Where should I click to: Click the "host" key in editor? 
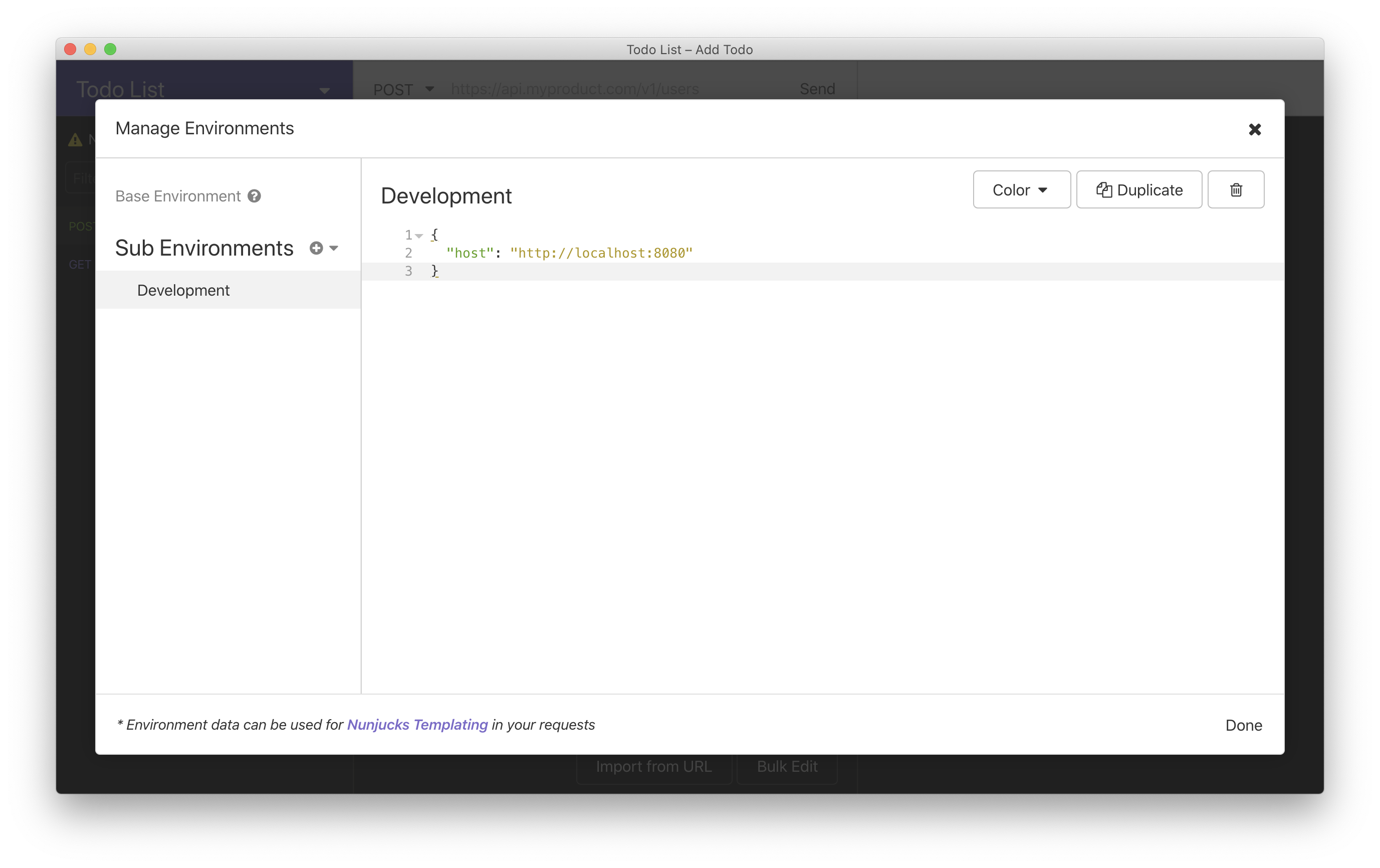click(470, 253)
